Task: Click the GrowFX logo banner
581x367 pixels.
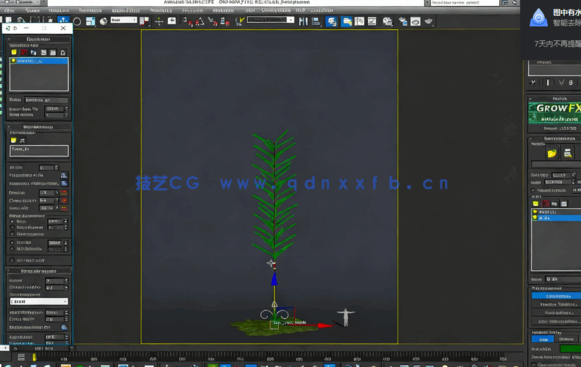Action: [554, 113]
